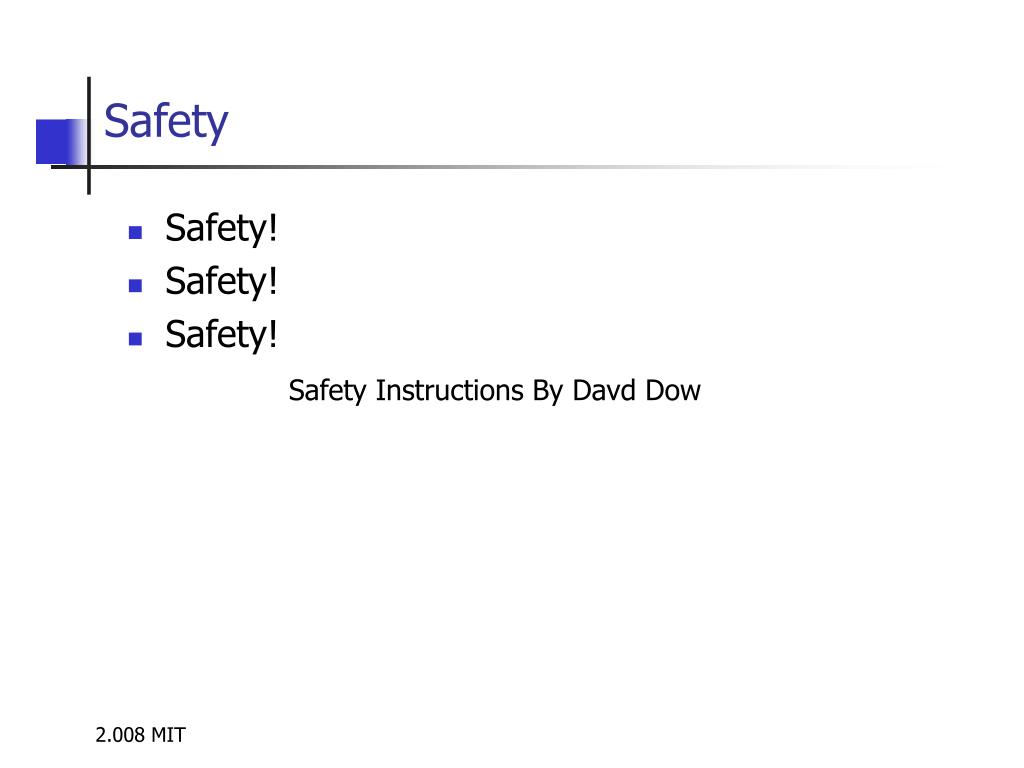Viewport: 1024px width, 768px height.
Task: Click "2.008" in the slide footer
Action: click(120, 735)
